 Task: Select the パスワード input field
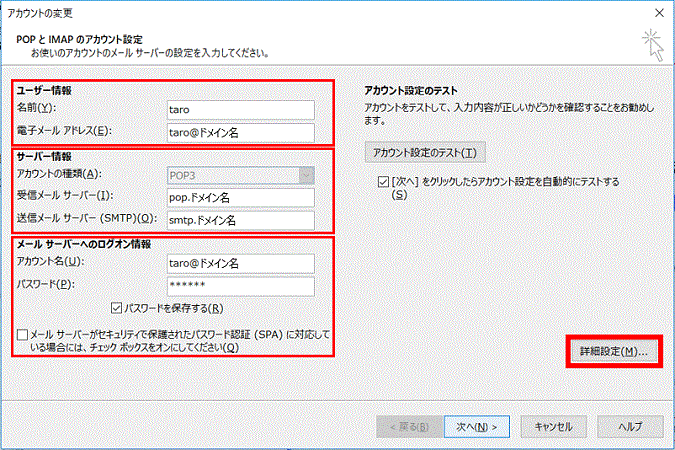[x=241, y=286]
